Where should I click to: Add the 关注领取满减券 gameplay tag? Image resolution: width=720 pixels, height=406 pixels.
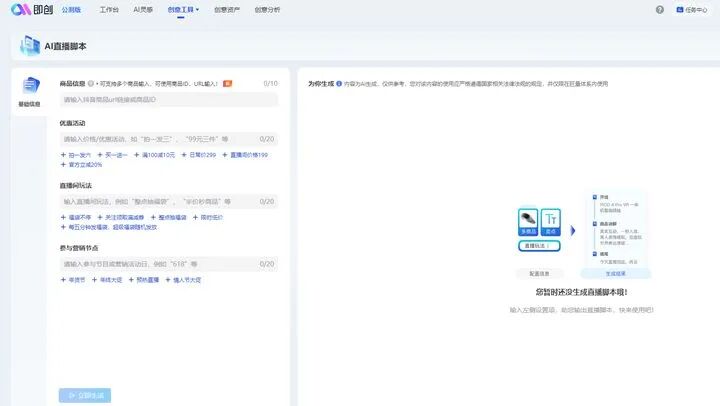point(121,218)
